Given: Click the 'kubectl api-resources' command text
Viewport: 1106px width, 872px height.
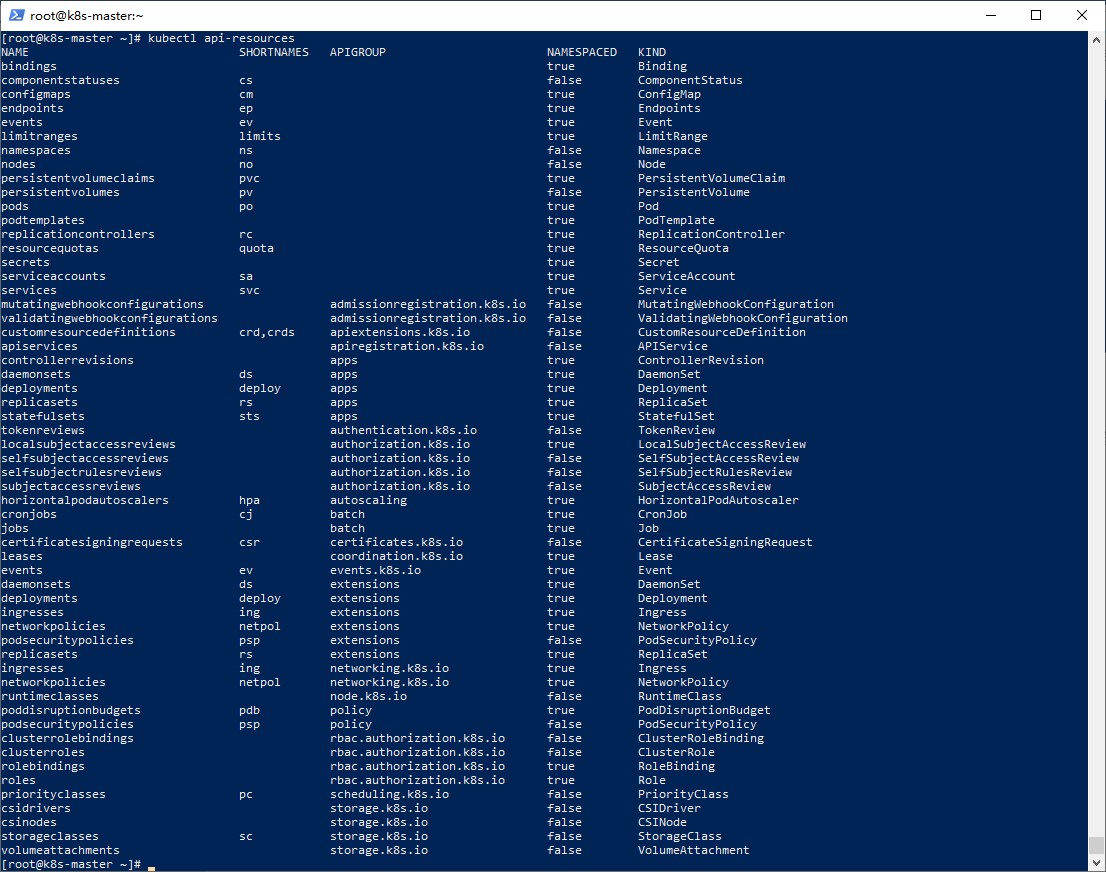Looking at the screenshot, I should tap(221, 38).
